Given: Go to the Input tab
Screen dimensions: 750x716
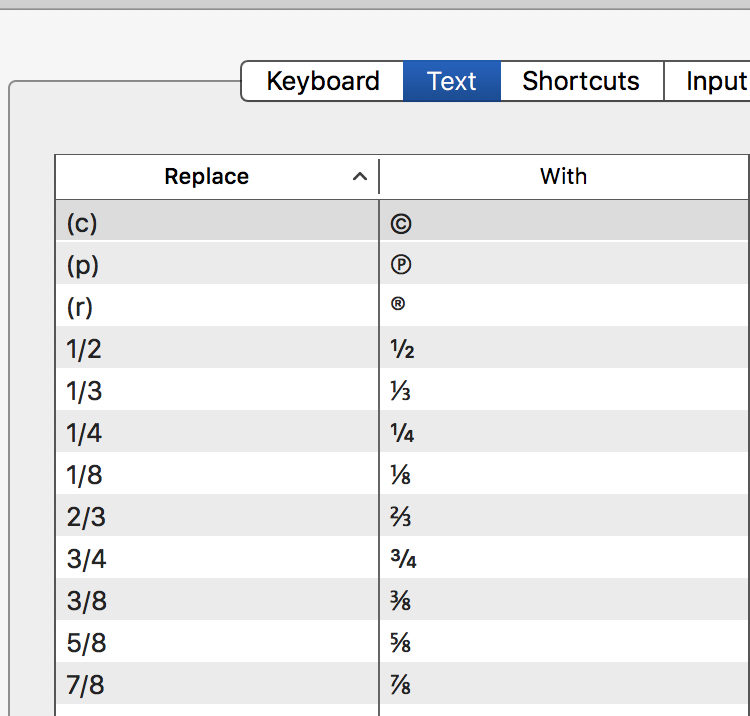Looking at the screenshot, I should pyautogui.click(x=714, y=81).
